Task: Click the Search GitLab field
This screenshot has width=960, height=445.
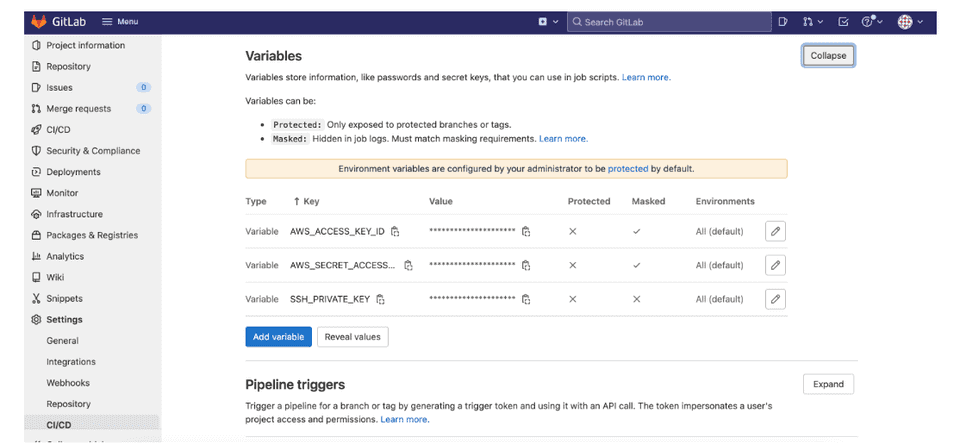Action: 669,22
